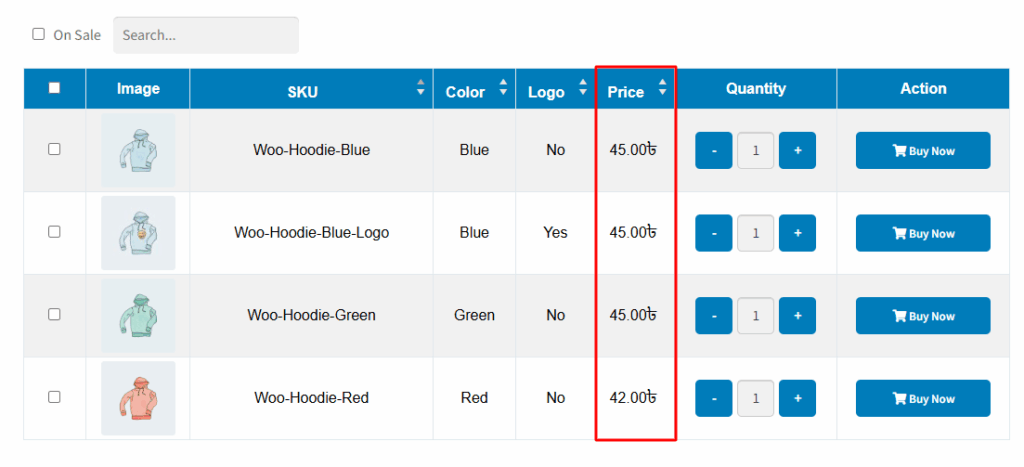This screenshot has width=1024, height=467.
Task: Select the Woo-Hoodie-Red row checkbox
Action: tap(54, 396)
